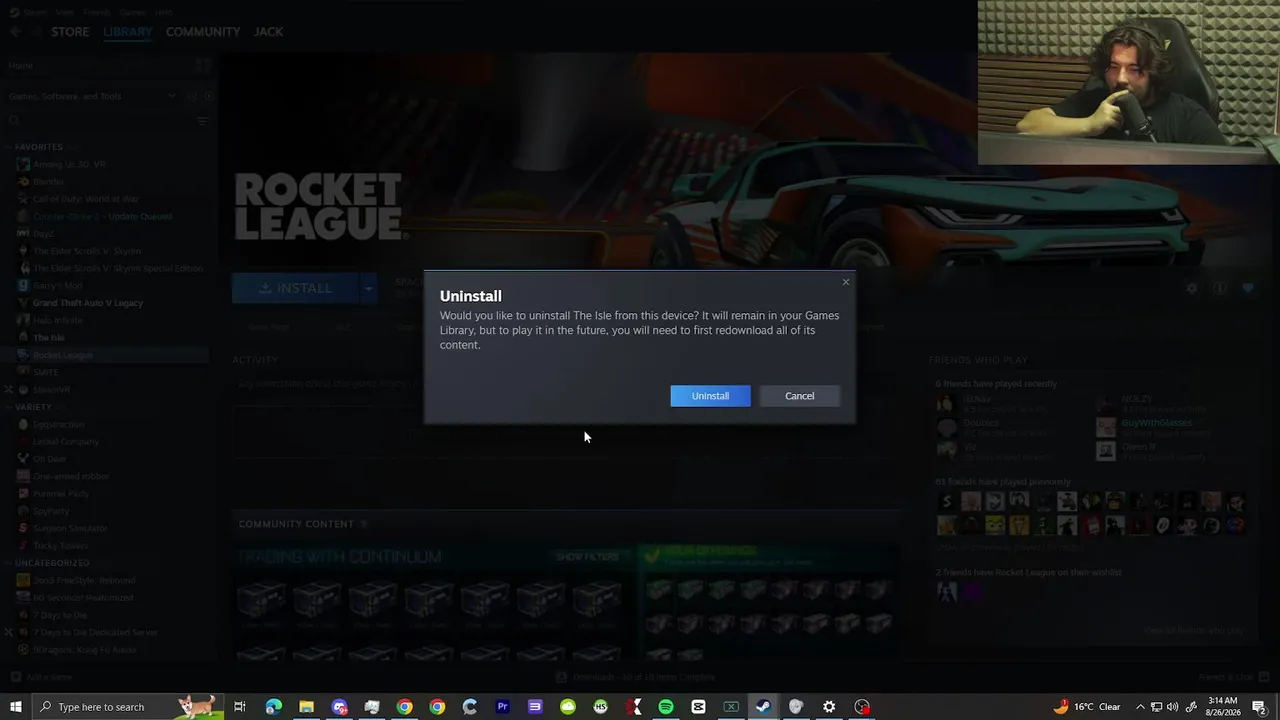
Task: Open the weather widget showing 16°C Clear
Action: [x=1087, y=707]
